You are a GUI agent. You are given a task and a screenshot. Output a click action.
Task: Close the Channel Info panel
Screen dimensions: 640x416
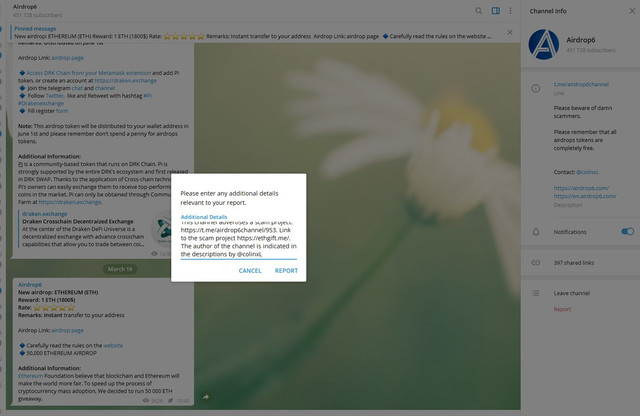632,11
